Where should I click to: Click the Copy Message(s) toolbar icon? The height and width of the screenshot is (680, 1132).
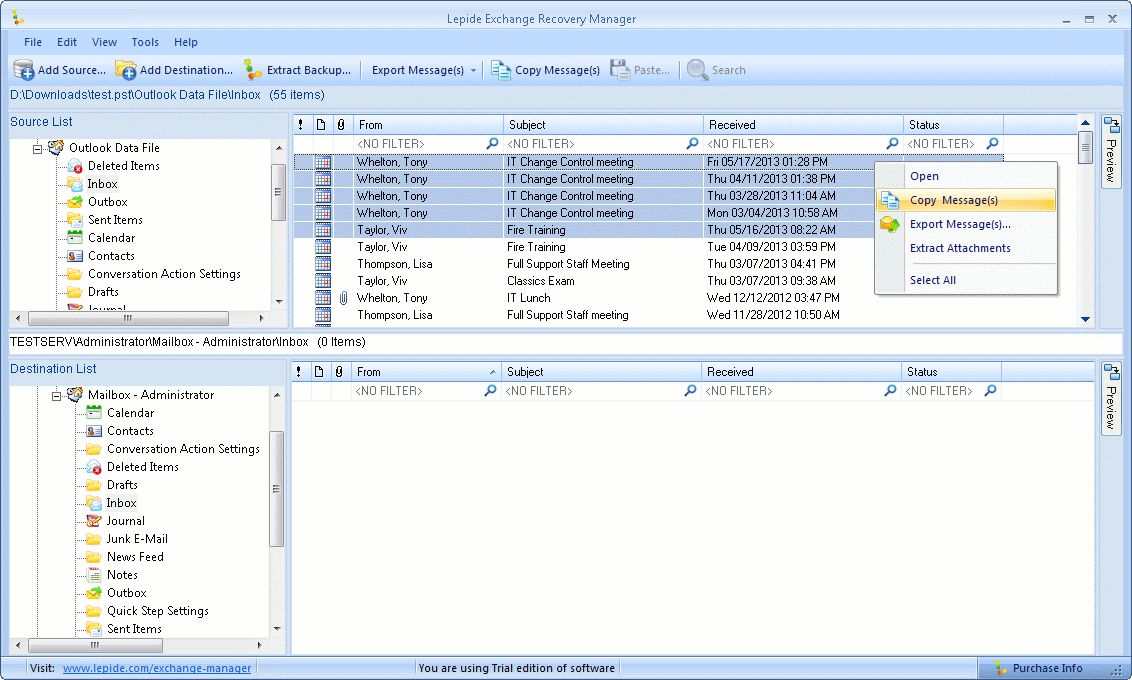(501, 70)
